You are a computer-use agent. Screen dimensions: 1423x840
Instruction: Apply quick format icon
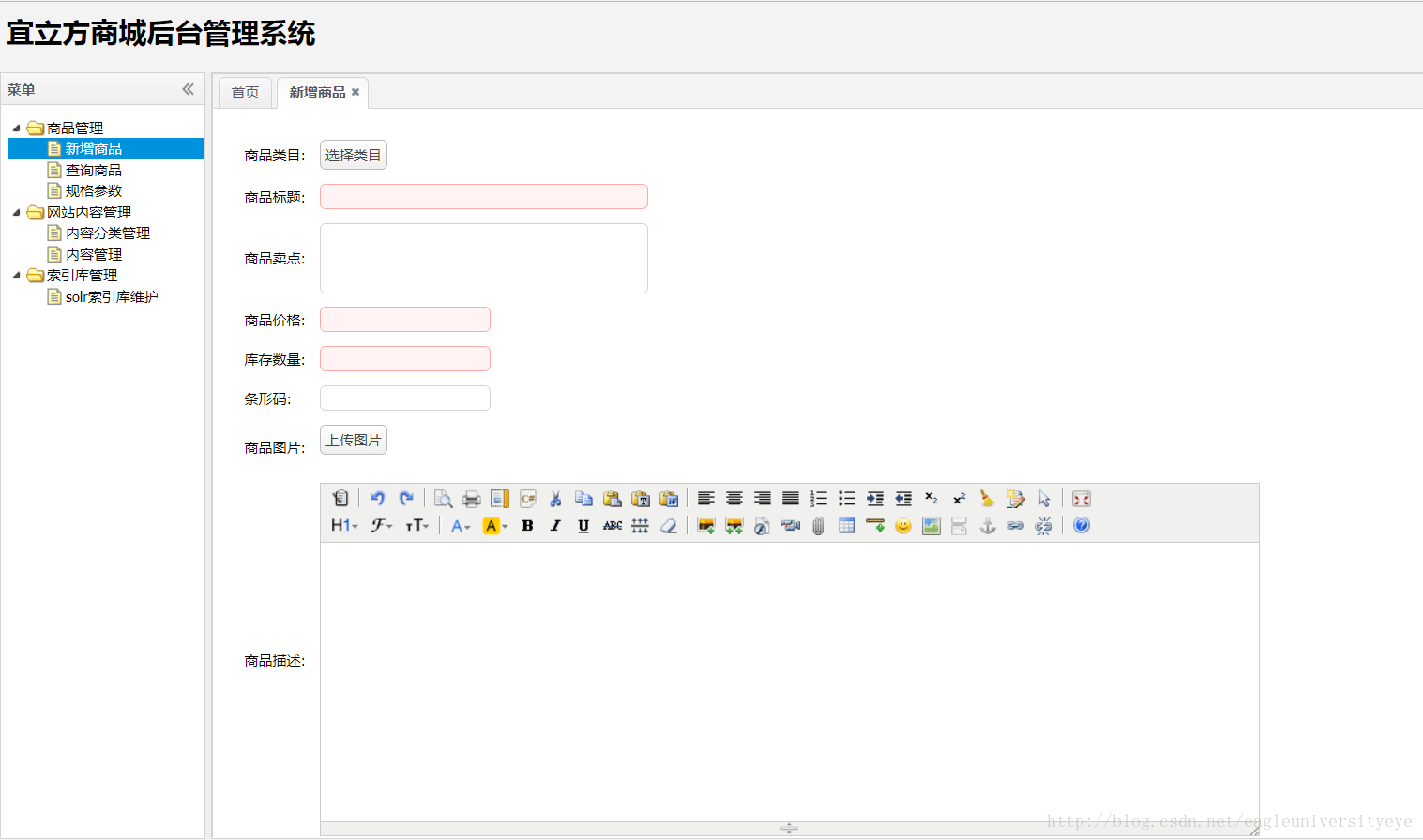(x=1015, y=499)
